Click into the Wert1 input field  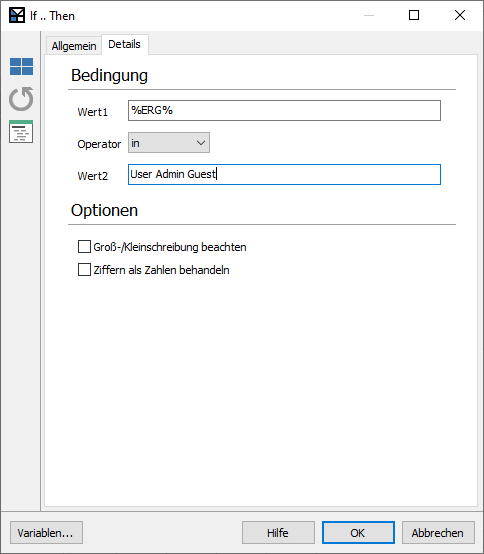[x=284, y=111]
